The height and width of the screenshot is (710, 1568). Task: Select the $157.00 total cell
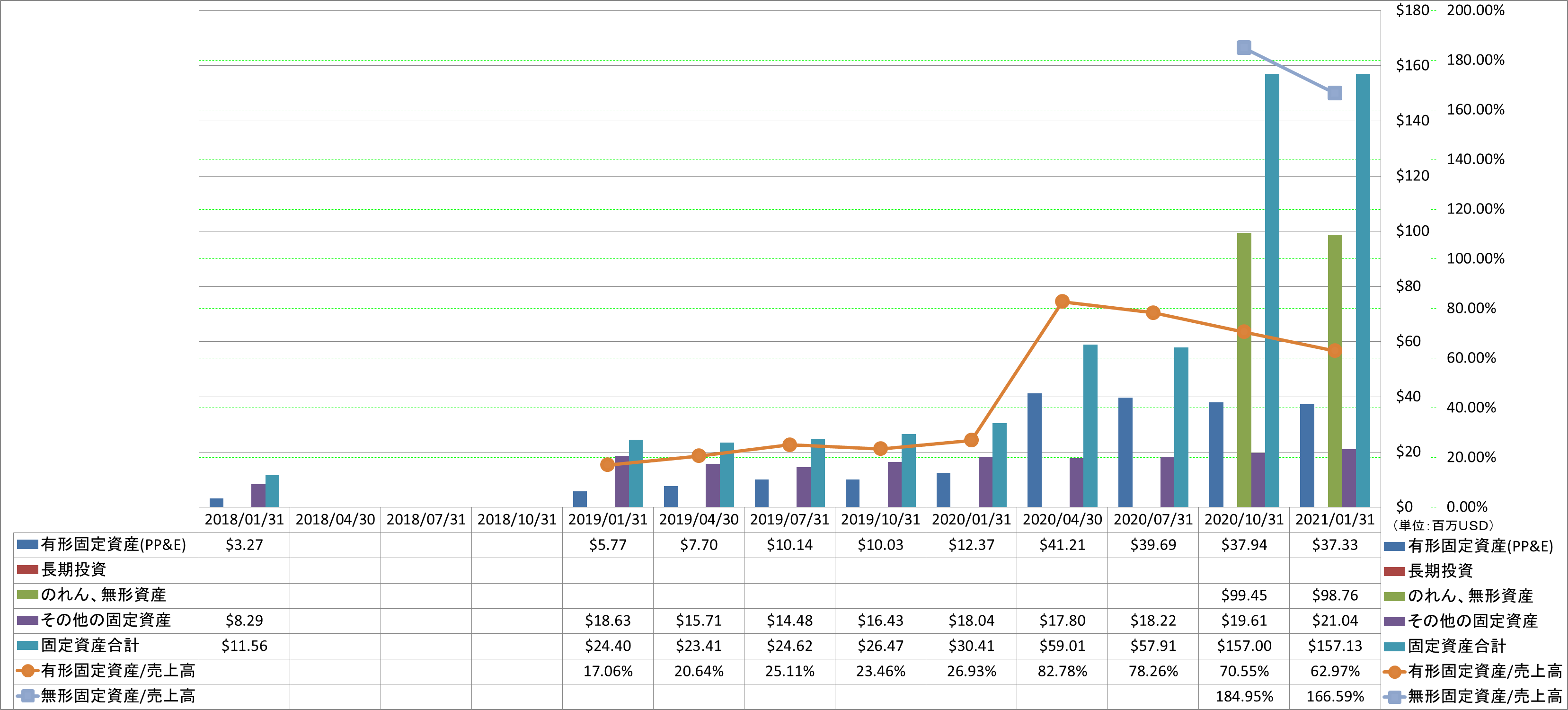coord(1244,646)
